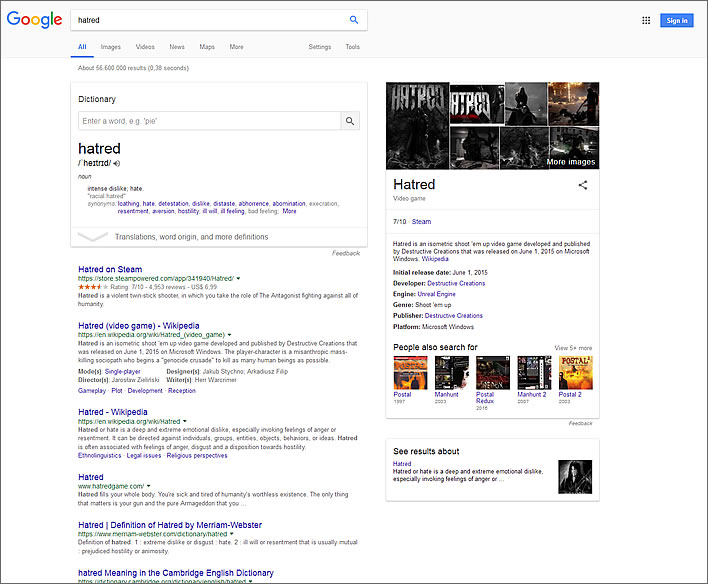This screenshot has height=584, width=708.
Task: Open 'Hatred (video game) - Wikipedia' result
Action: coord(139,326)
